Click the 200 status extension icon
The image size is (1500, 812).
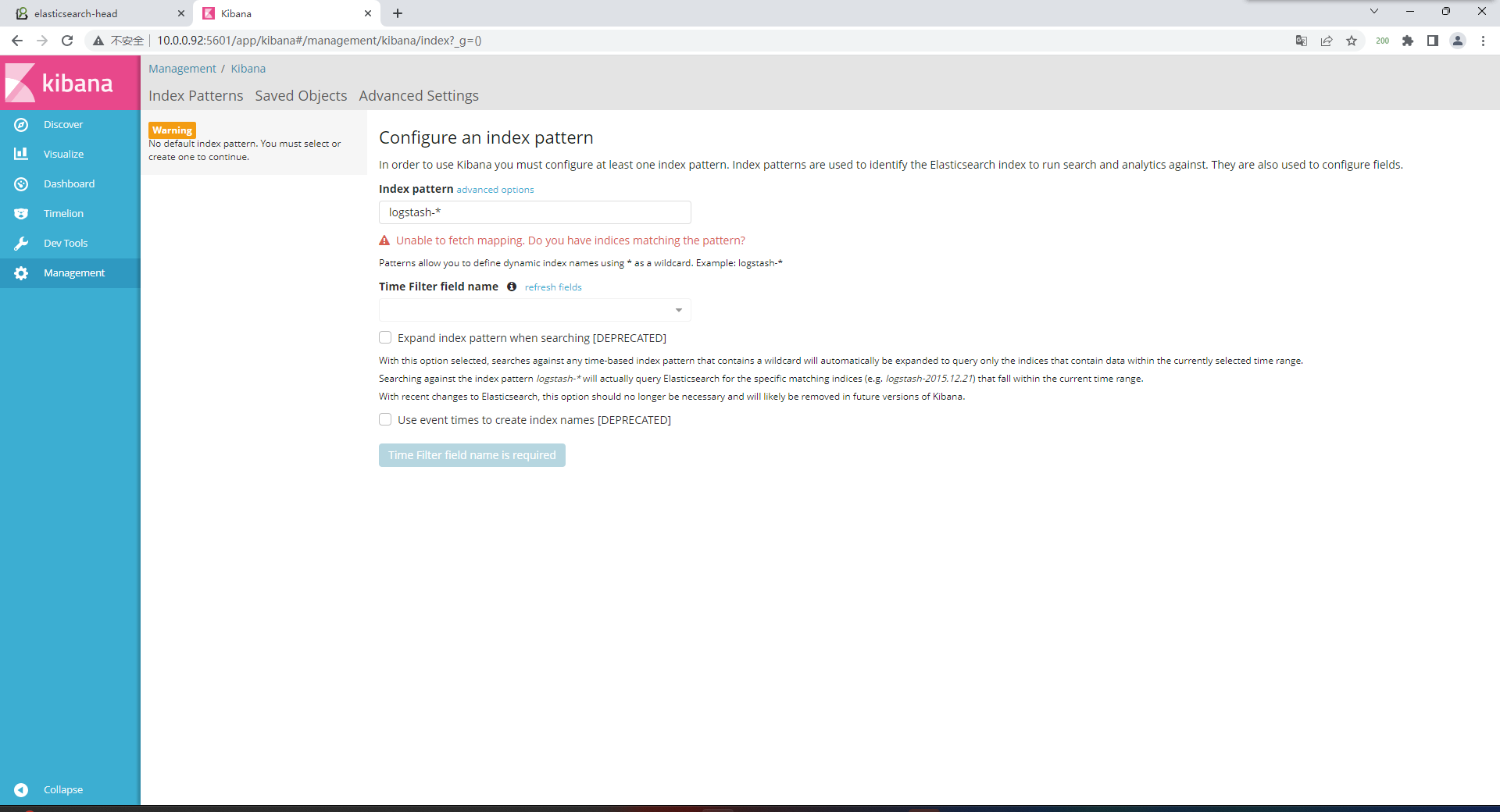click(1383, 41)
